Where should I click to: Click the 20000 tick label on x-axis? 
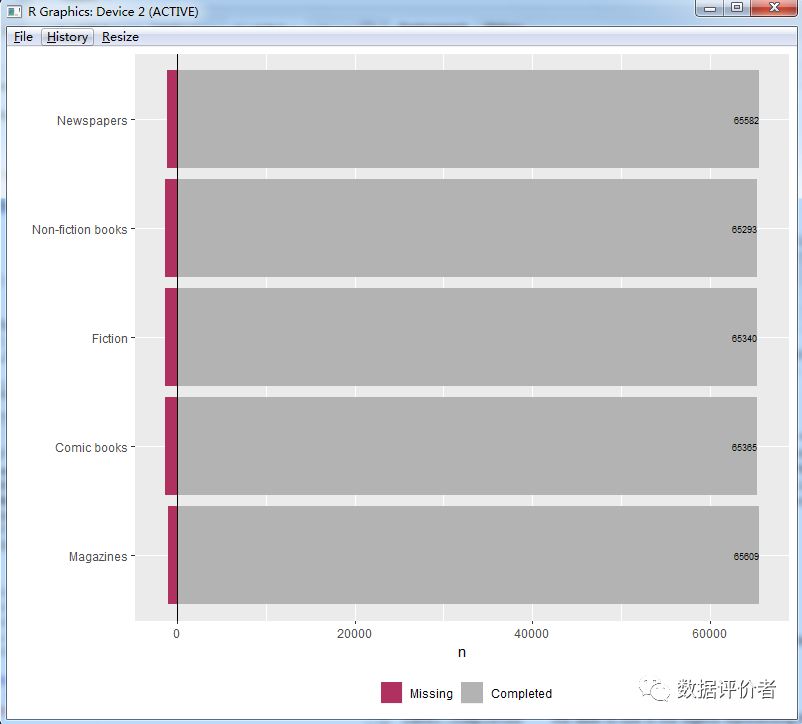click(x=354, y=634)
